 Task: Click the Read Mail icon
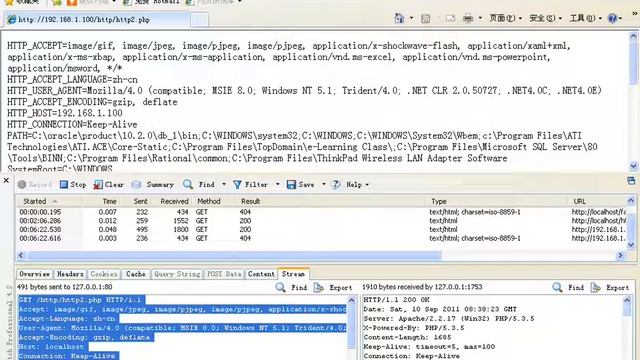pos(450,18)
